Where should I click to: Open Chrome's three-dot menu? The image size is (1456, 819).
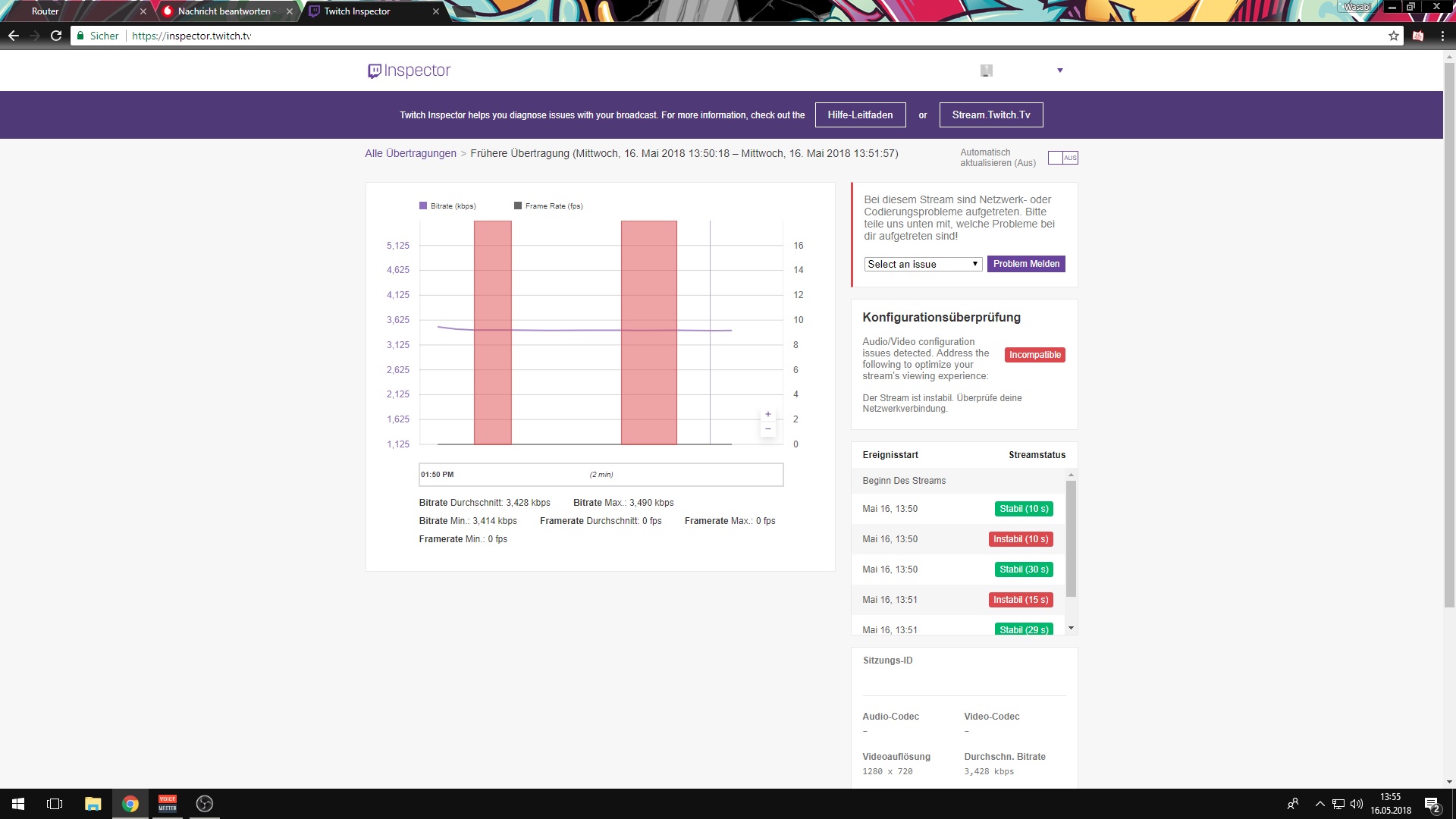point(1443,36)
